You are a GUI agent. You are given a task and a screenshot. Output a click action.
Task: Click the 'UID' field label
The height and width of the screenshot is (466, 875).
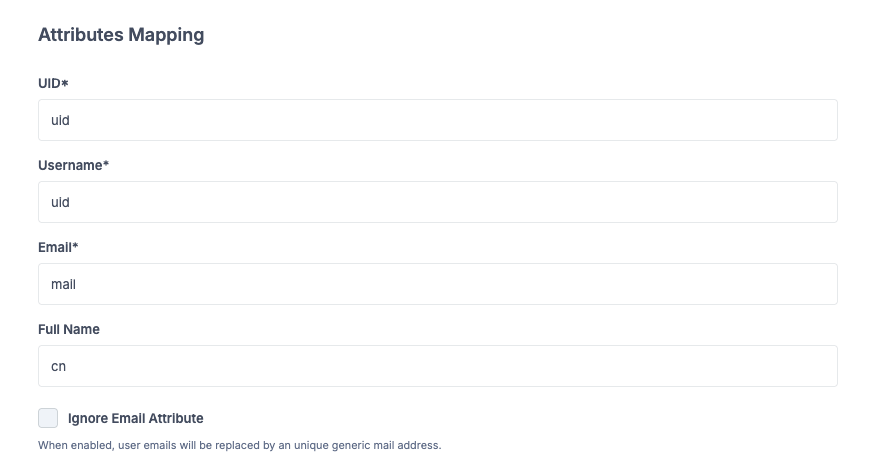click(49, 83)
